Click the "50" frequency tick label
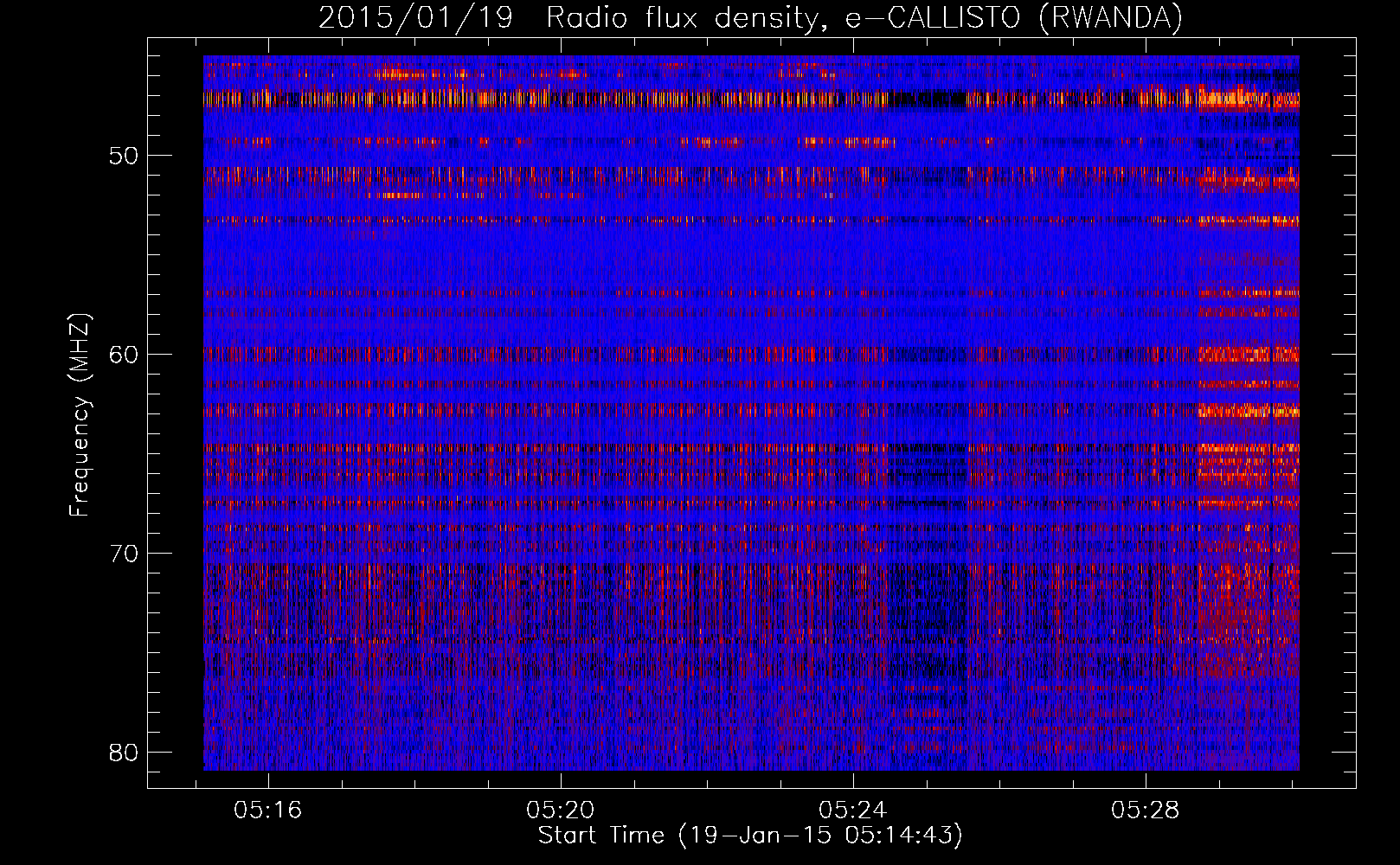This screenshot has width=1400, height=865. [x=125, y=156]
